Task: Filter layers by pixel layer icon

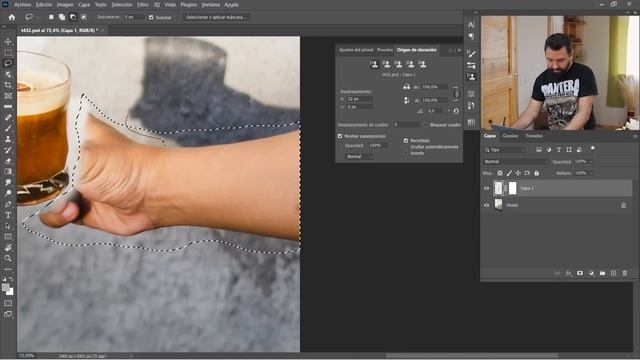Action: pyautogui.click(x=539, y=150)
